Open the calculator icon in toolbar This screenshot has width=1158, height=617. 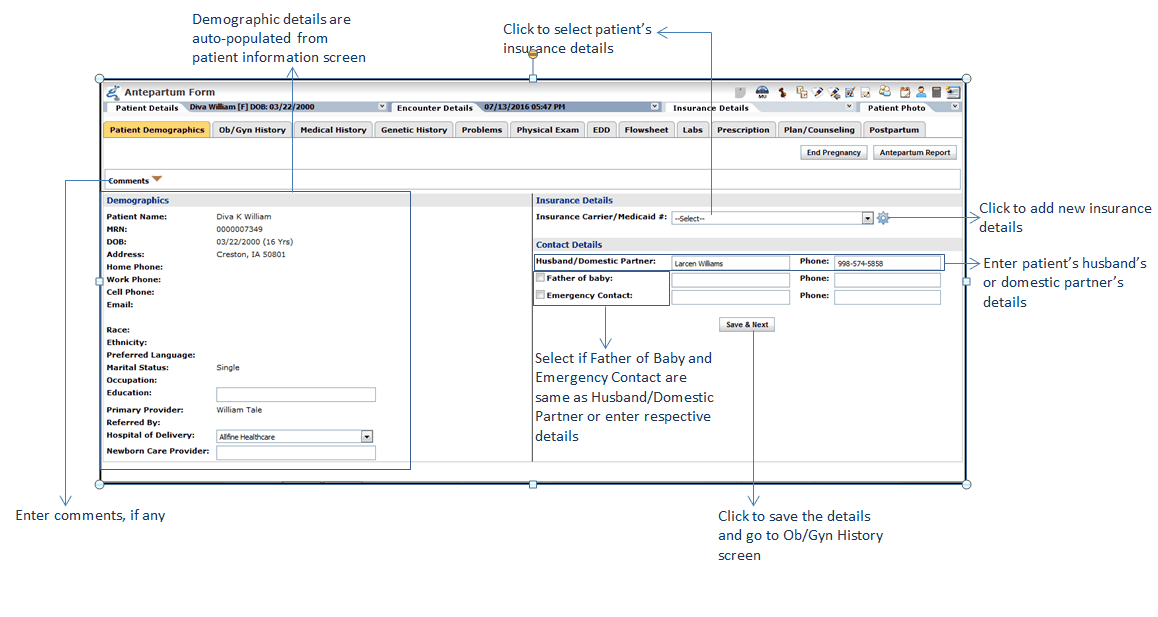(x=936, y=92)
